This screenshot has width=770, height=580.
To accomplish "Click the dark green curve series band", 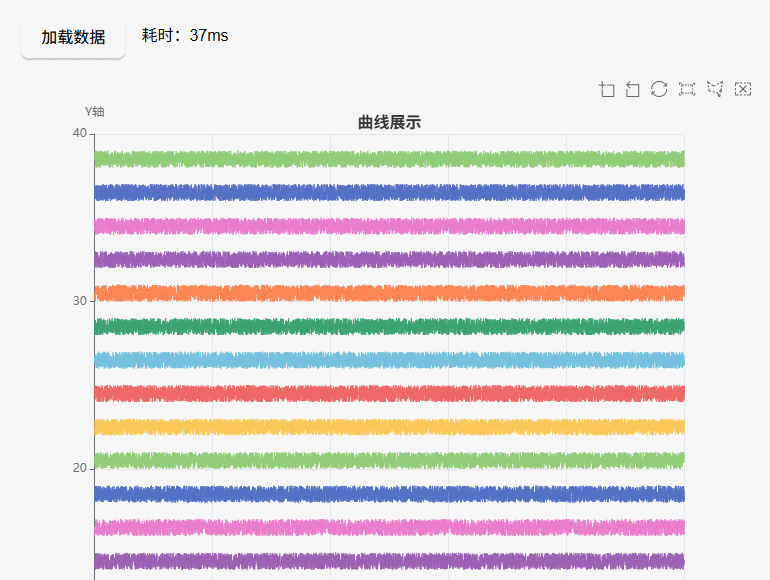I will [389, 327].
